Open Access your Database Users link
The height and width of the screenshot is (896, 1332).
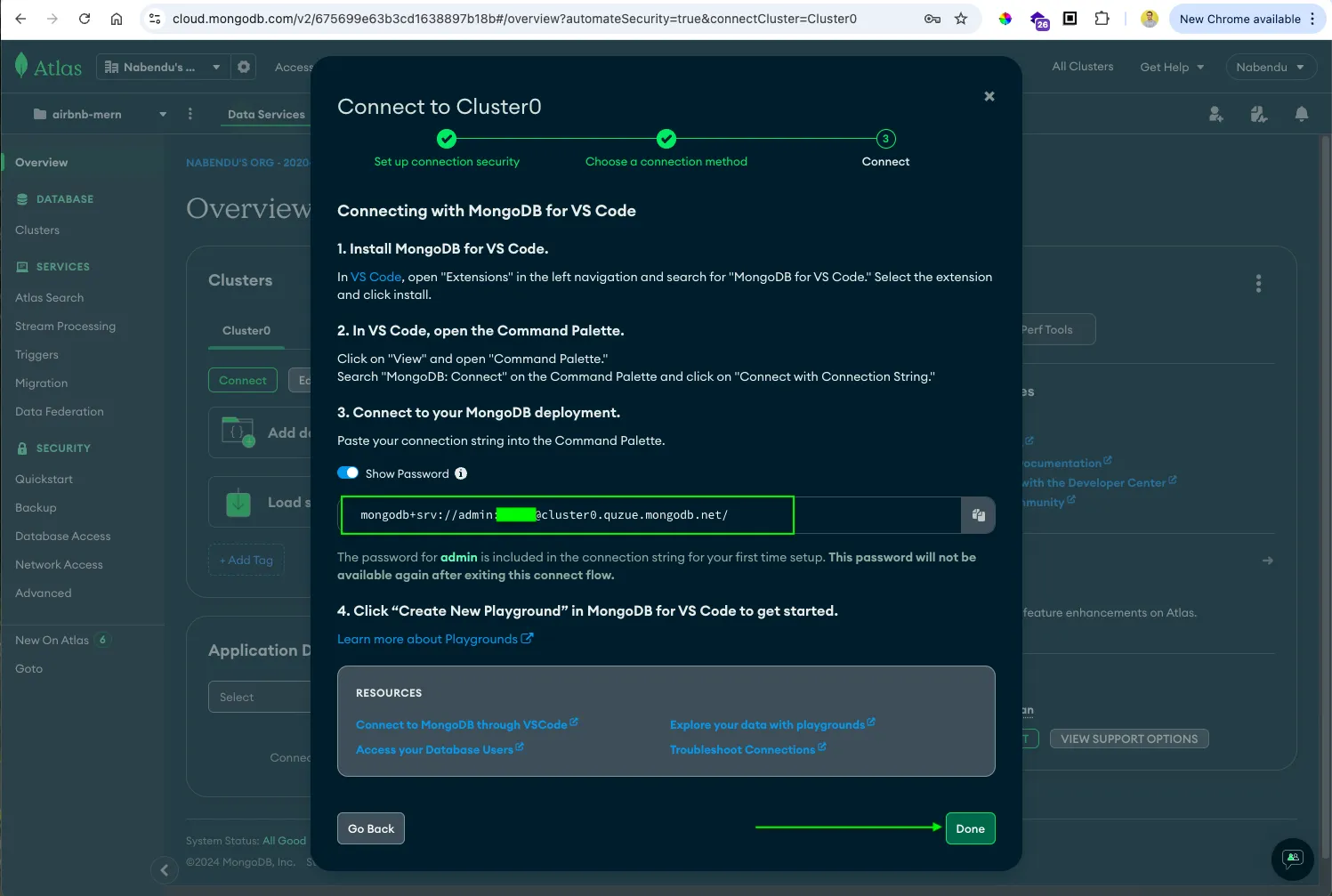click(x=440, y=749)
